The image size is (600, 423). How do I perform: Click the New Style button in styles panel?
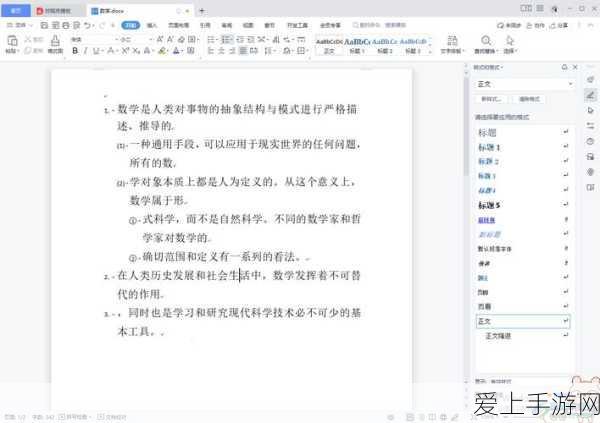click(x=492, y=99)
